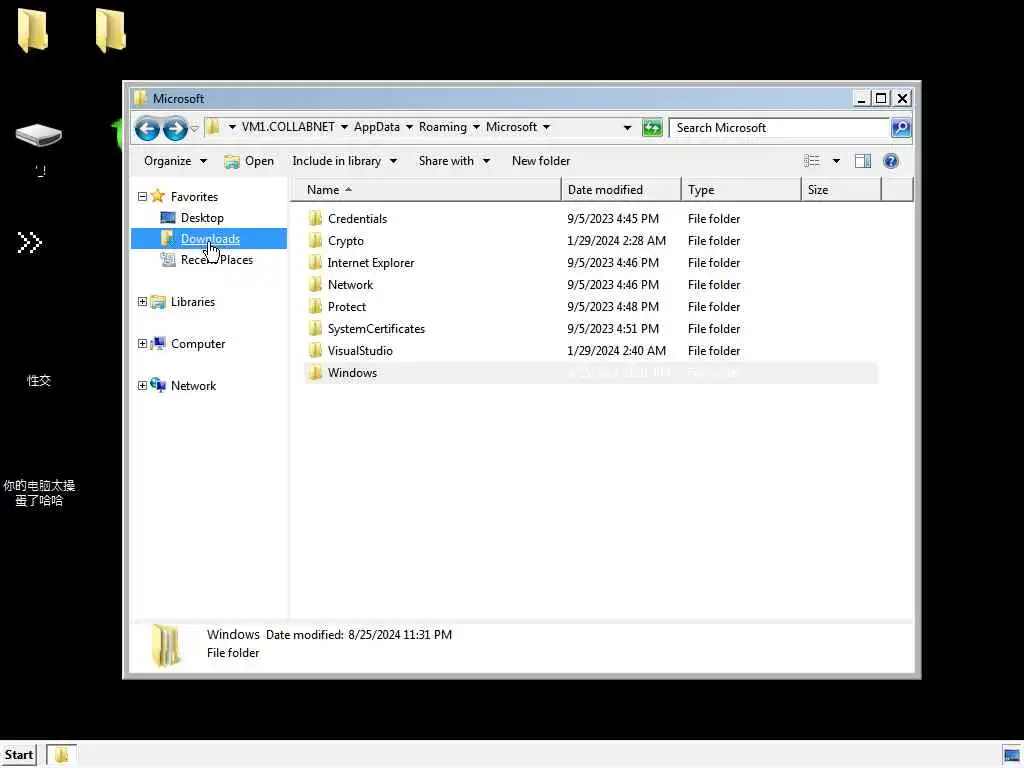Expand the Computer tree node
Screen dimensions: 1024x768
click(x=142, y=343)
